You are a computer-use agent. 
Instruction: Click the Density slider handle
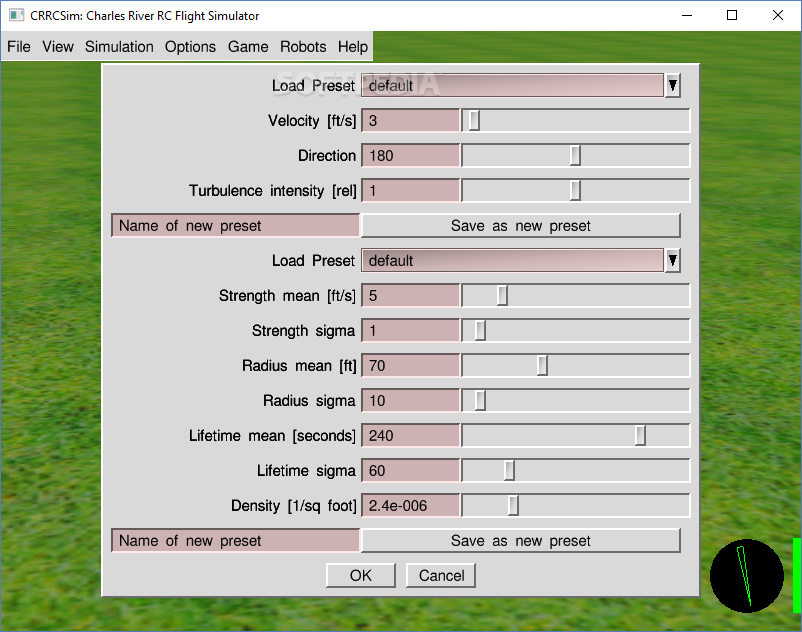(513, 506)
